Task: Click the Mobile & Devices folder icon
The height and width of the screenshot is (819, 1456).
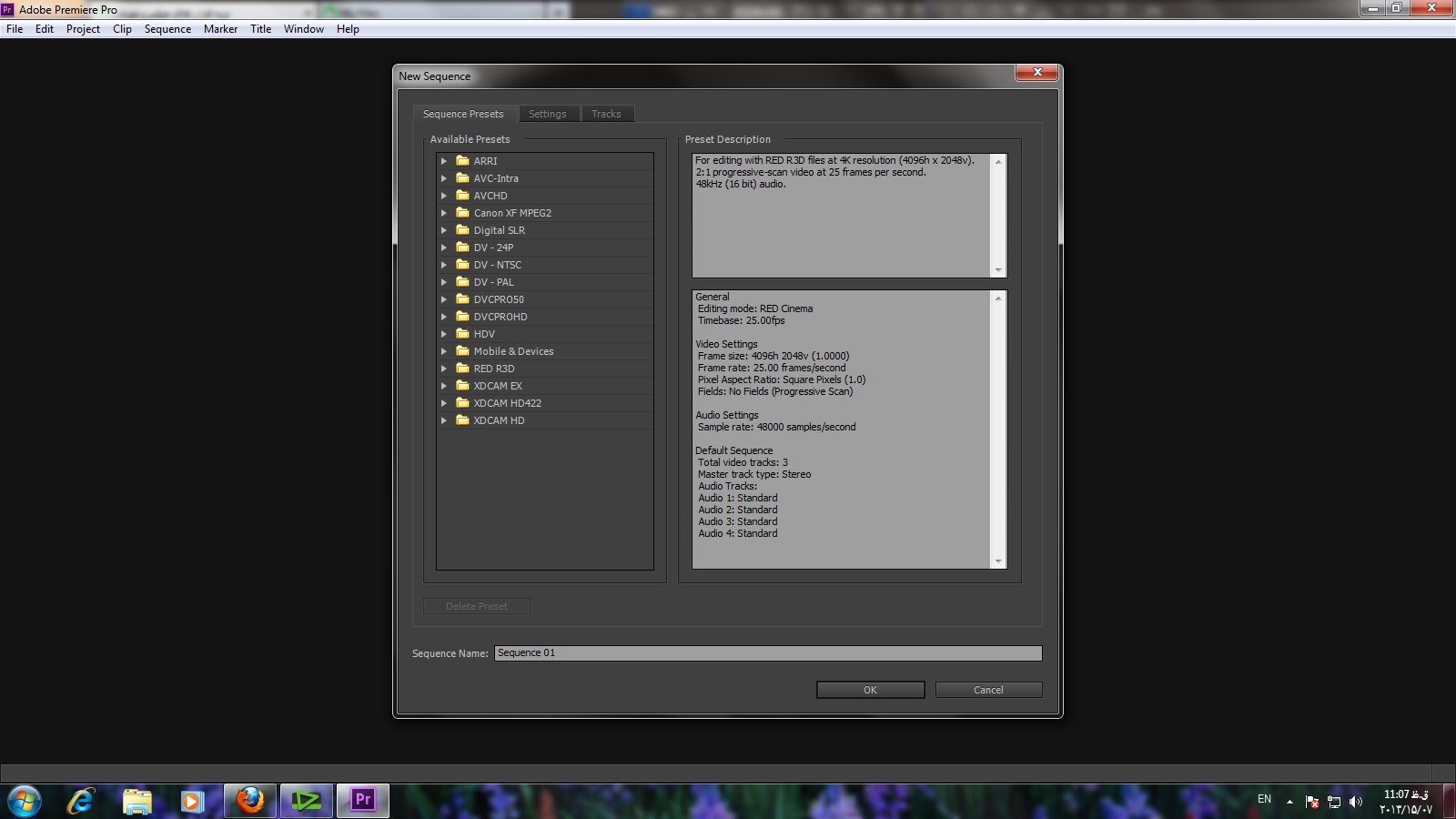Action: point(462,350)
